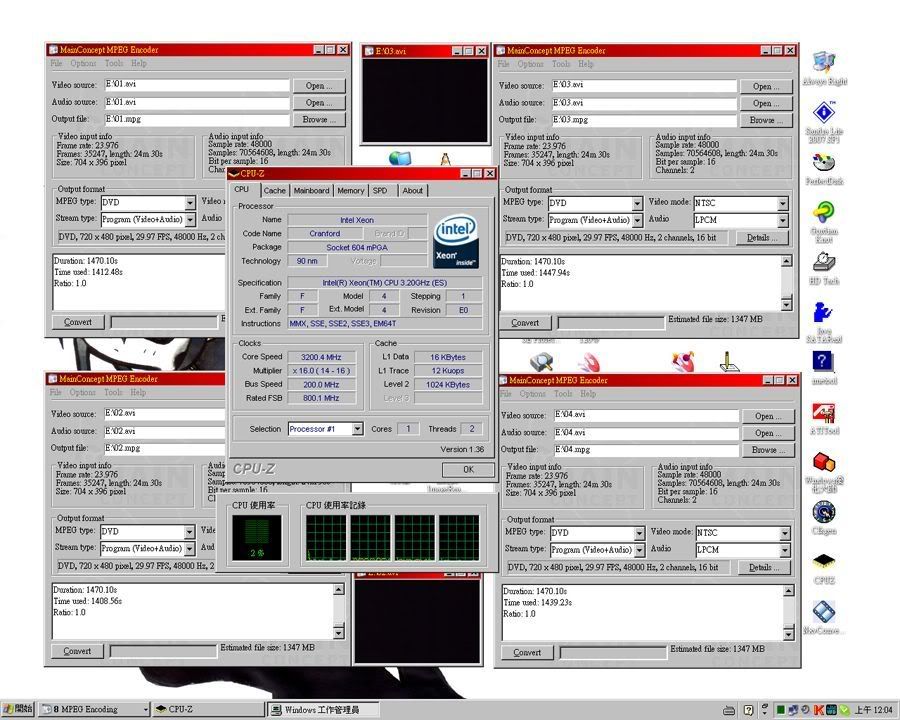900x720 pixels.
Task: Click the Start button on the taskbar
Action: click(x=18, y=709)
